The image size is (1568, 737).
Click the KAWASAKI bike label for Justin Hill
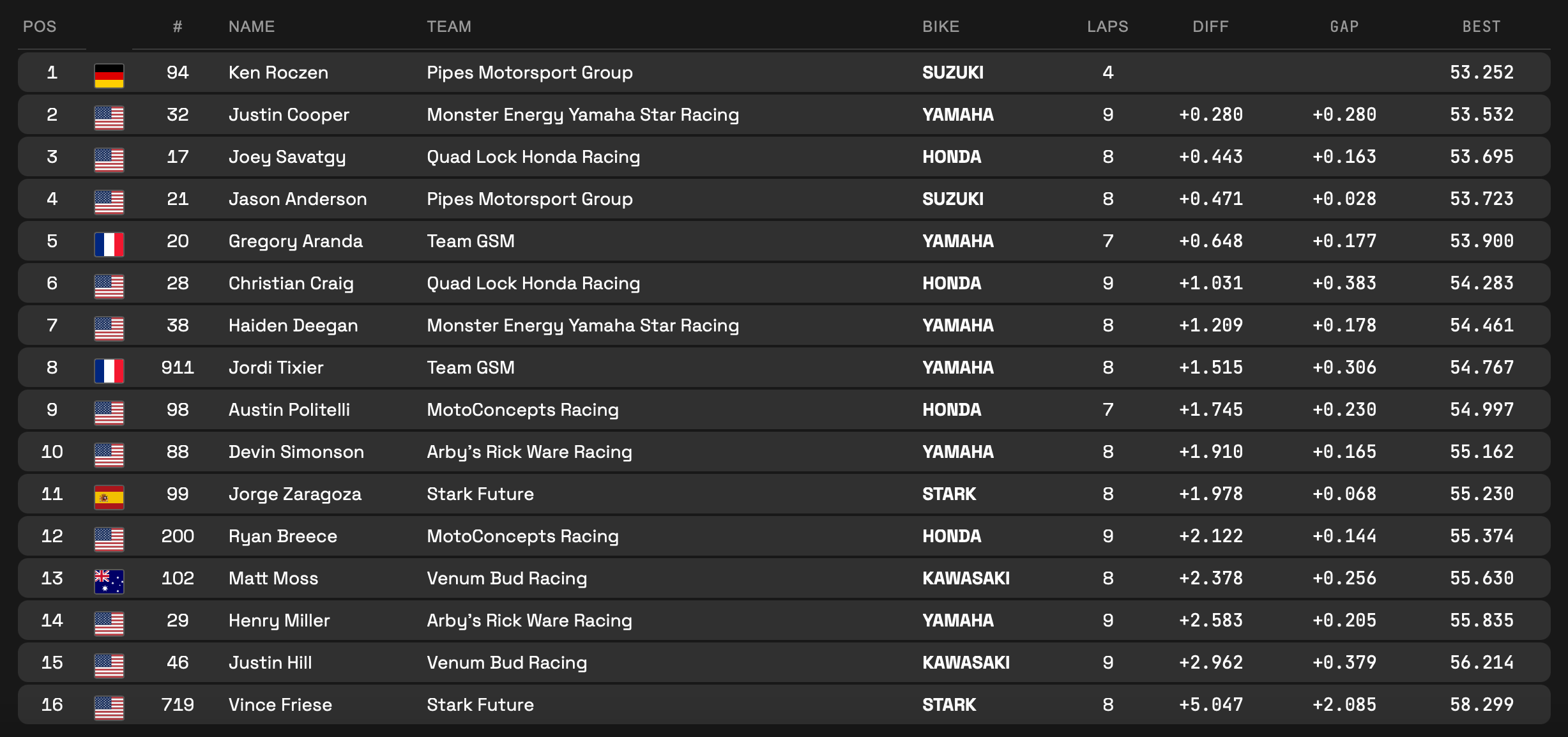tap(966, 663)
